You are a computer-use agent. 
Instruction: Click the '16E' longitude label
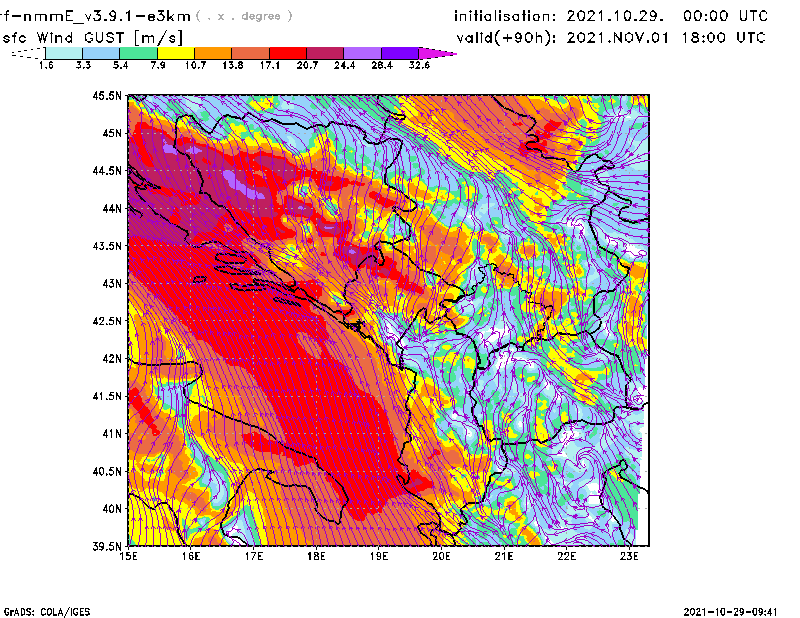[x=191, y=556]
